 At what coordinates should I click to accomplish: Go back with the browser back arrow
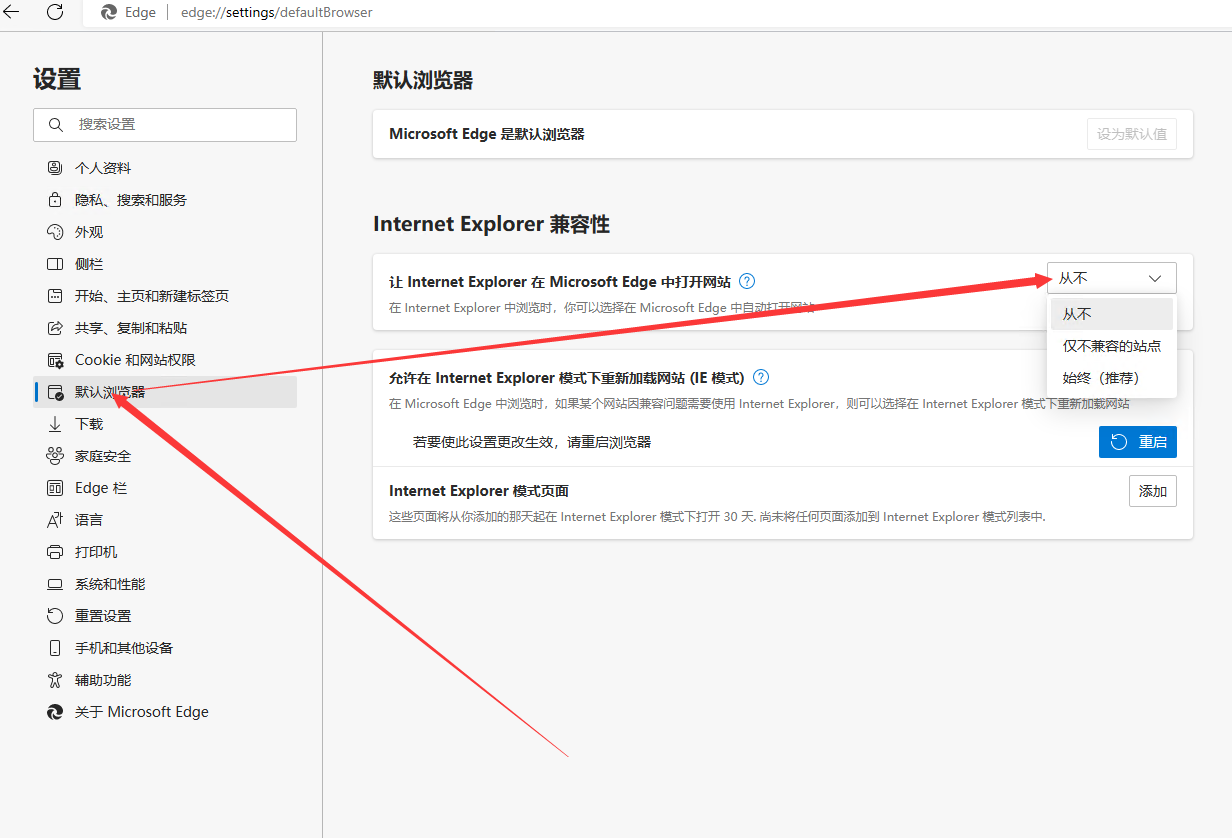(x=11, y=13)
